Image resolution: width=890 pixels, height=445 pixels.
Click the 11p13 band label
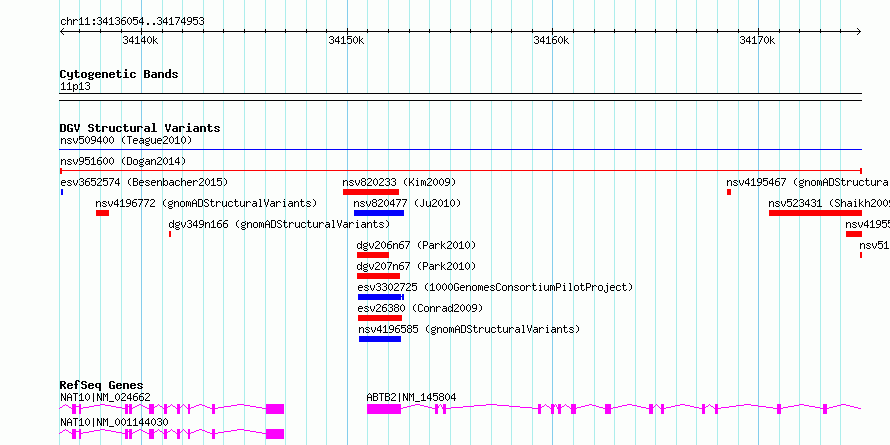pyautogui.click(x=75, y=87)
